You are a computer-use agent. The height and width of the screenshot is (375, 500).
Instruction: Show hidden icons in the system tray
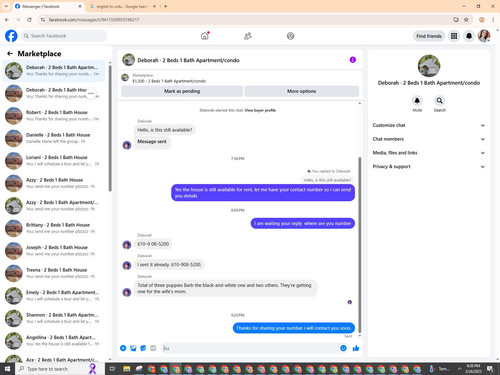pos(459,369)
